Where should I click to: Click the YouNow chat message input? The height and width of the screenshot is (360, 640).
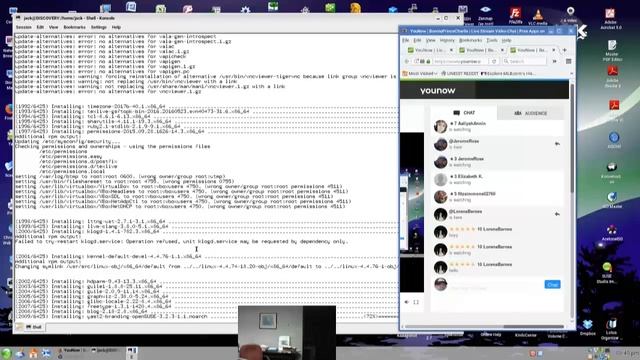coord(496,285)
